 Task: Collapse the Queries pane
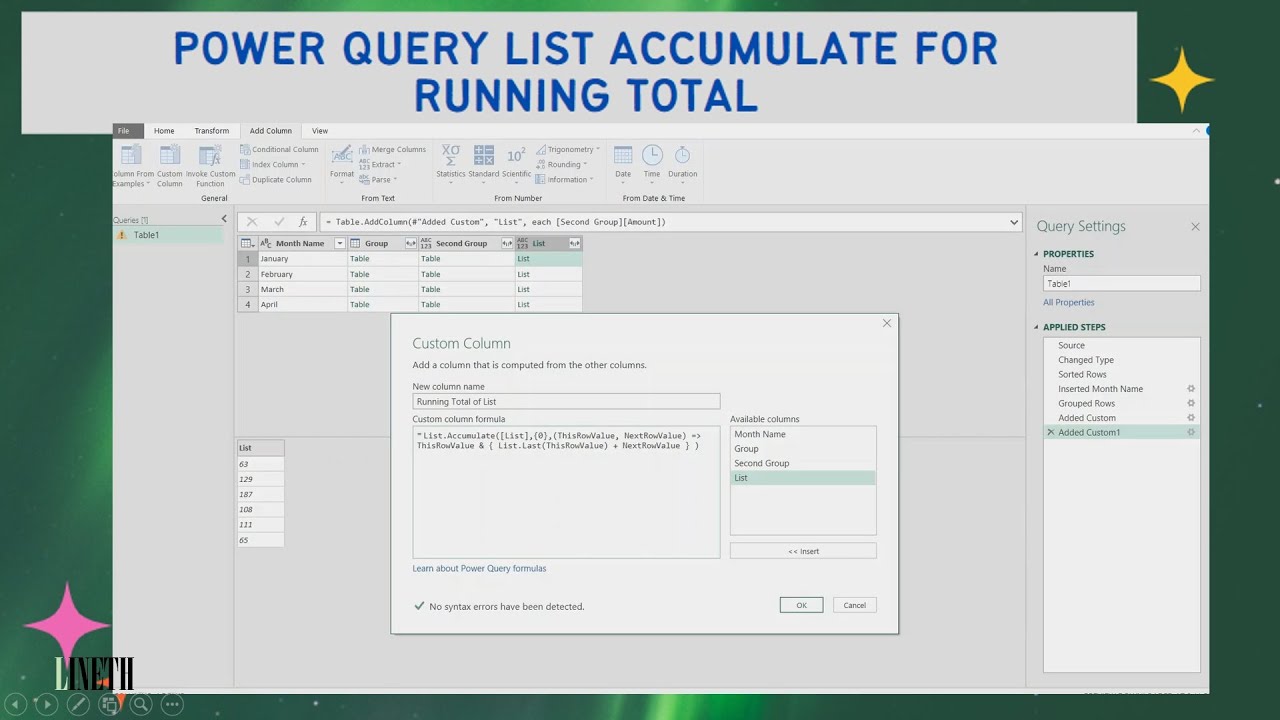pos(224,219)
